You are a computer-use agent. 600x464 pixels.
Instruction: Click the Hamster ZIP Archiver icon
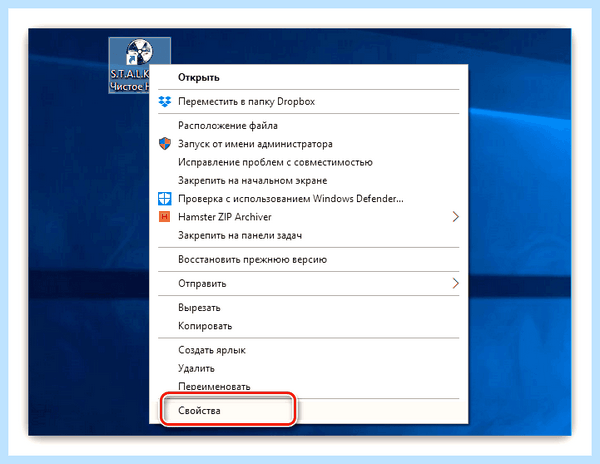[165, 217]
